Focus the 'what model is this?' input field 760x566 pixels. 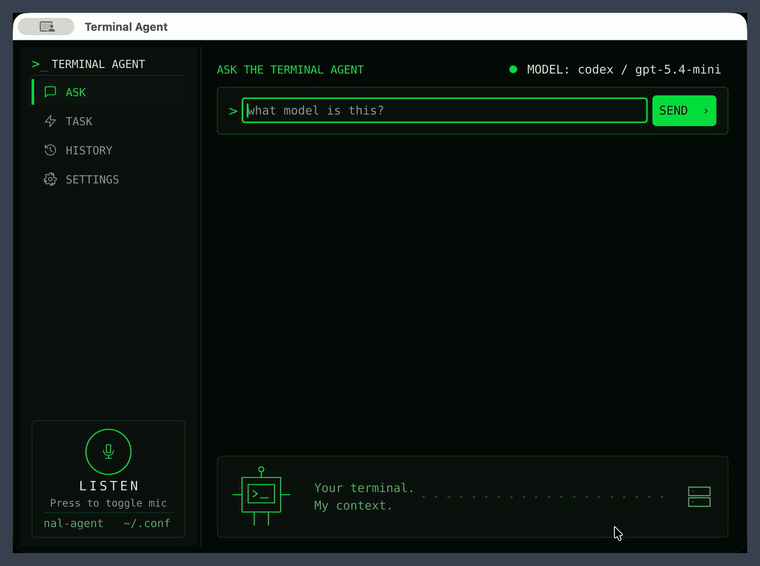[444, 110]
